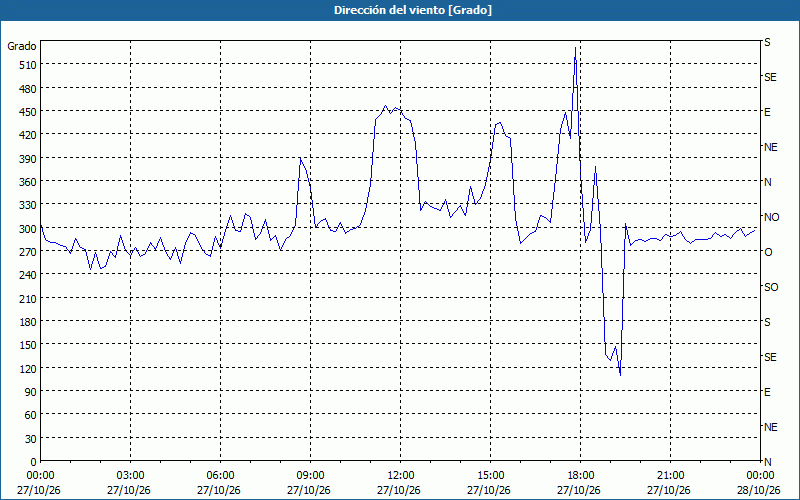Click the 21:00 time axis label
The width and height of the screenshot is (800, 500).
(x=670, y=476)
